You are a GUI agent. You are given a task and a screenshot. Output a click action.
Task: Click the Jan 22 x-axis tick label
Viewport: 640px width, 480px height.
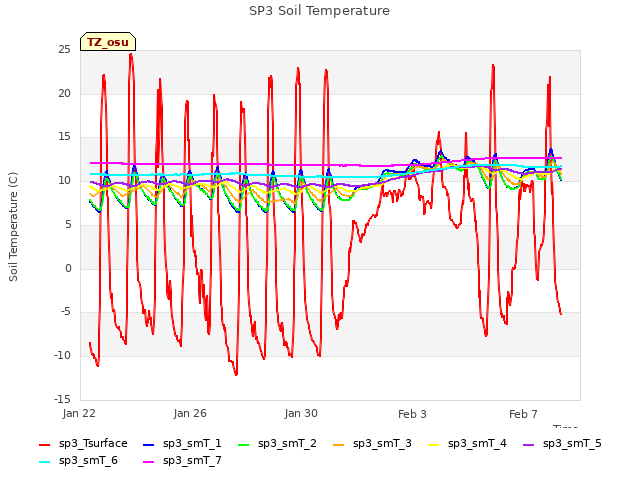[79, 413]
